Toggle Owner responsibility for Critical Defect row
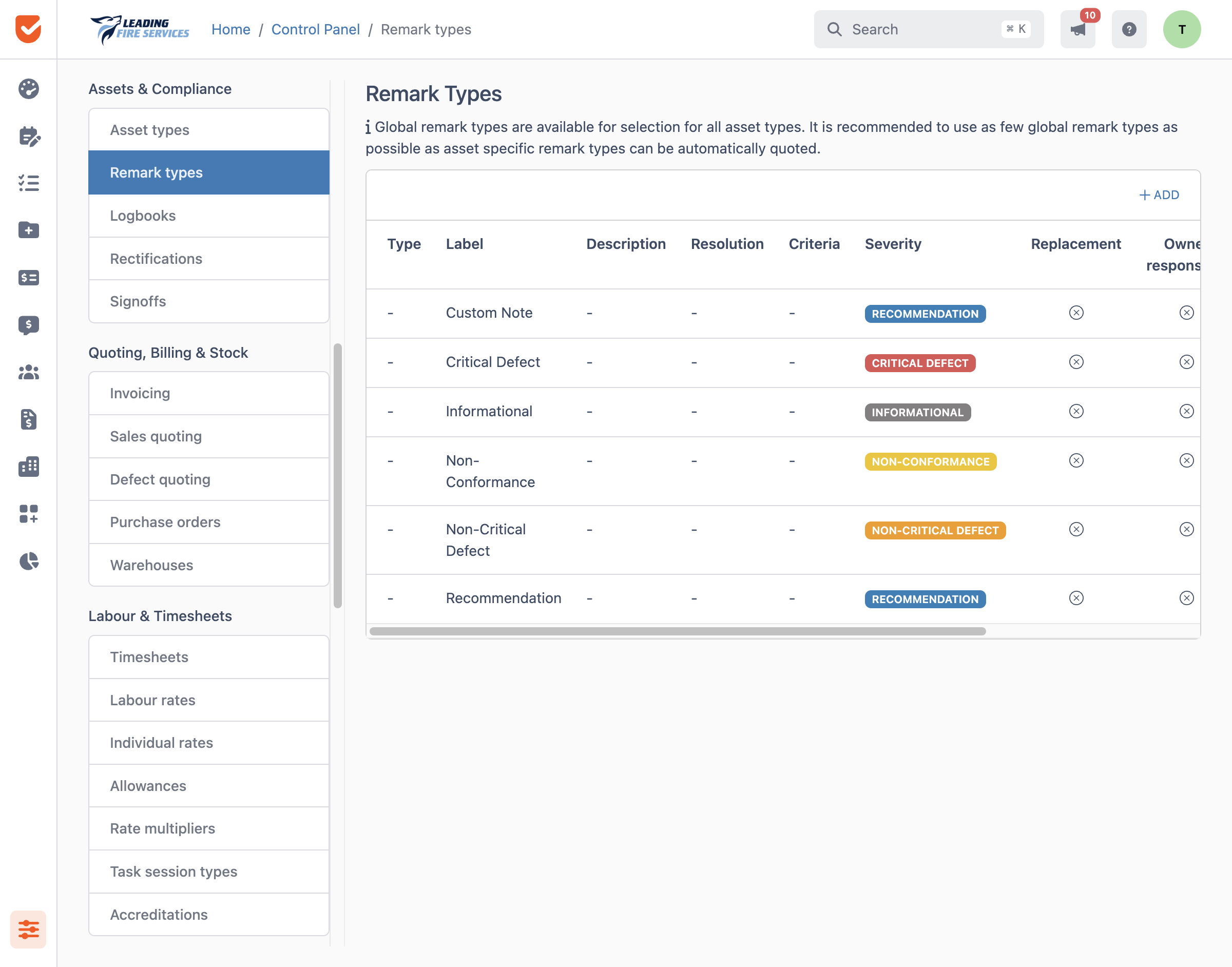The image size is (1232, 967). point(1186,362)
